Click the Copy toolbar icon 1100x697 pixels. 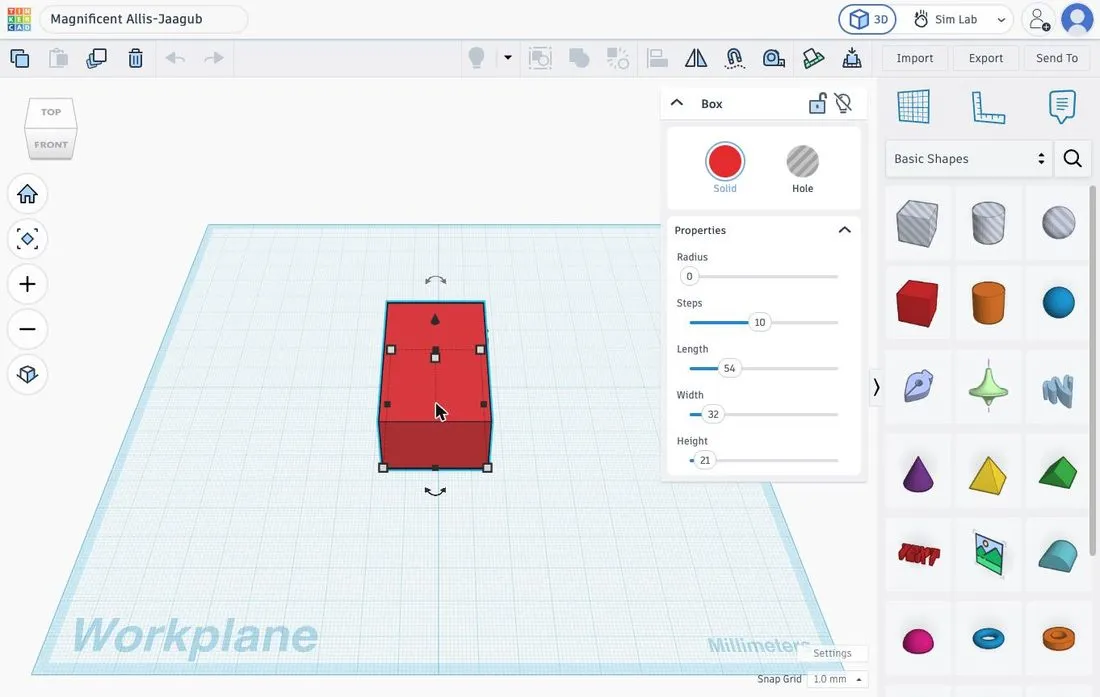tap(20, 58)
